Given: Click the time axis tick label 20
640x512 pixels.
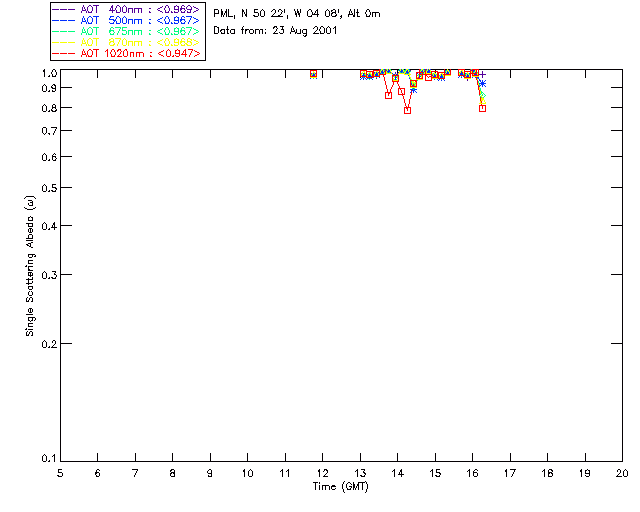Looking at the screenshot, I should tap(622, 473).
